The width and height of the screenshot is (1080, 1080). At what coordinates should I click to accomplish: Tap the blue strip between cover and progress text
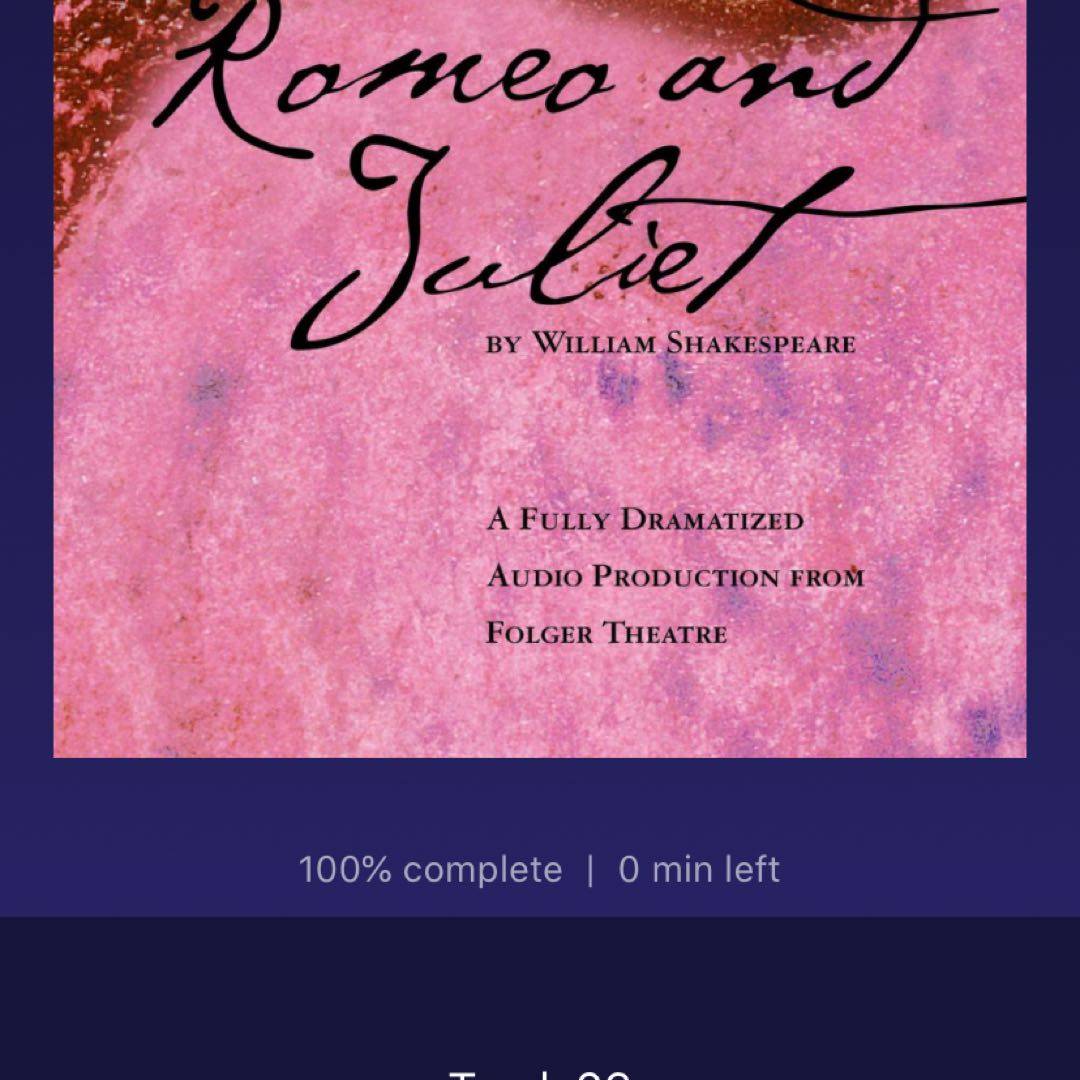tap(539, 802)
